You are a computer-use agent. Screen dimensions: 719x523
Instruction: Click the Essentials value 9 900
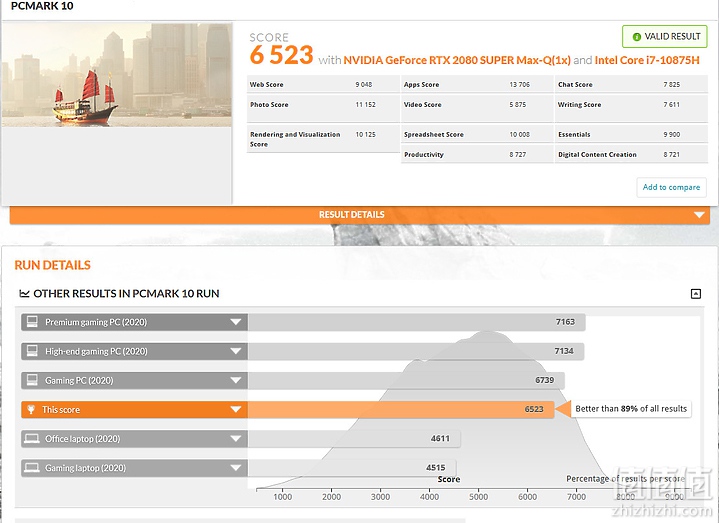(672, 134)
